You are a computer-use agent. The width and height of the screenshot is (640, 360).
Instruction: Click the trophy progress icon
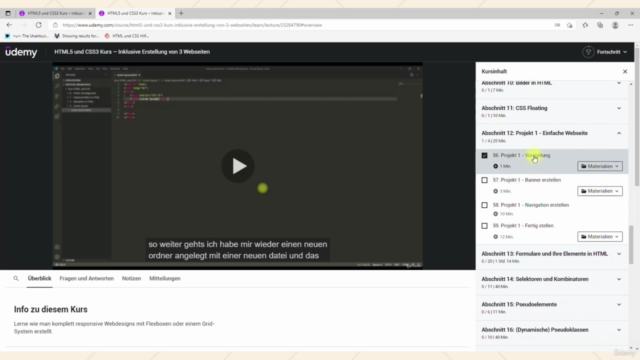[x=588, y=52]
